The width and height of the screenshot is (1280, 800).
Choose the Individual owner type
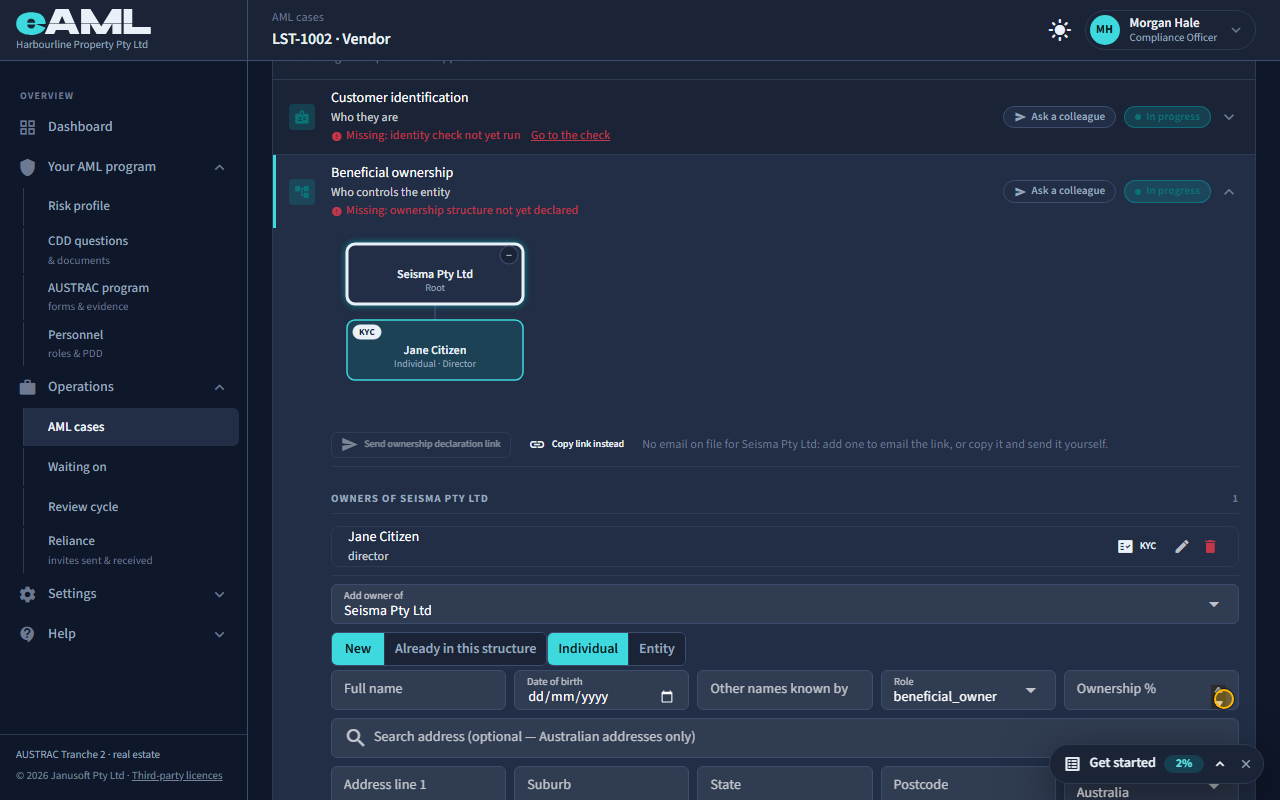coord(588,649)
